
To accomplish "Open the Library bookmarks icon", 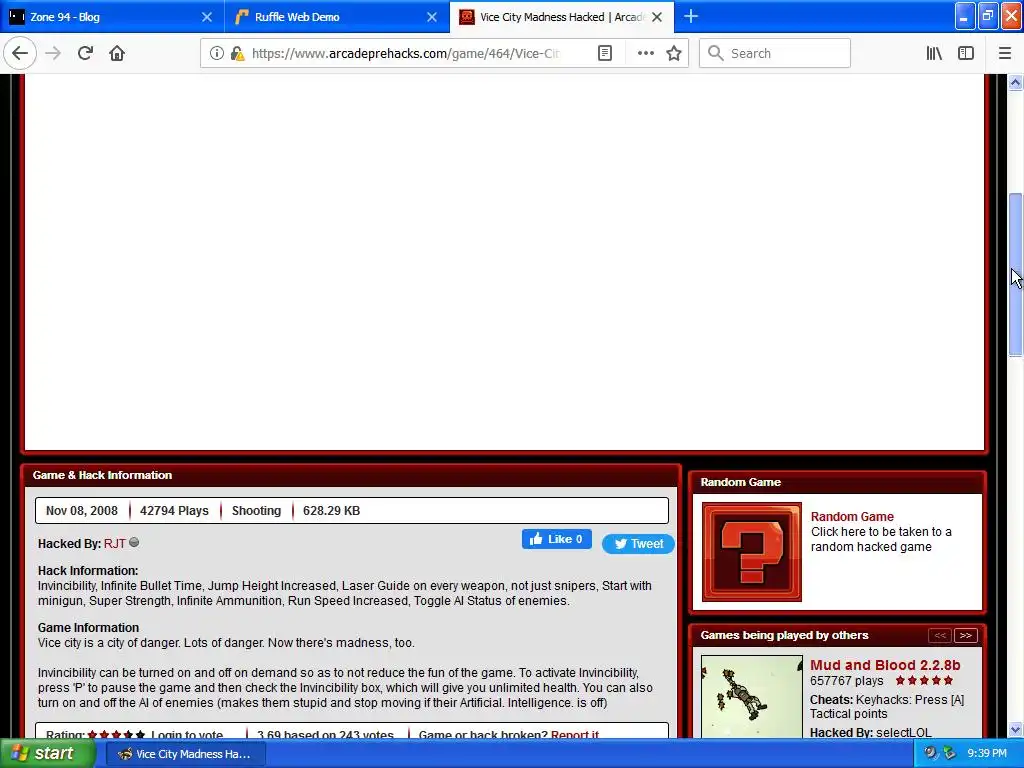I will [x=934, y=53].
